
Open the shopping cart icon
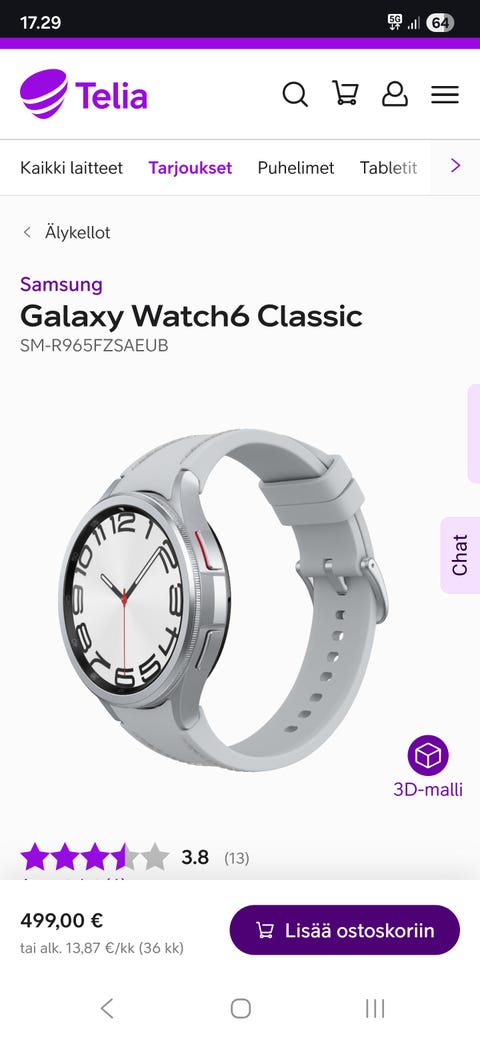pyautogui.click(x=345, y=94)
